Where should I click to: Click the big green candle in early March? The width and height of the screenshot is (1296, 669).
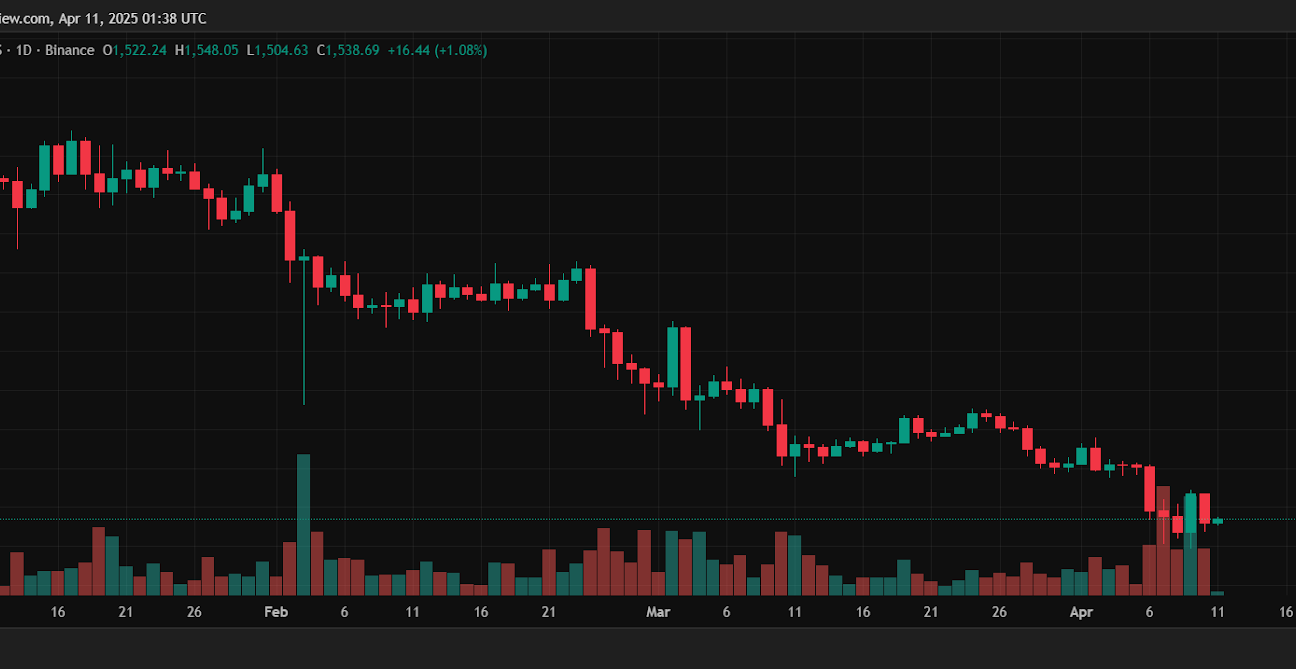pyautogui.click(x=673, y=357)
